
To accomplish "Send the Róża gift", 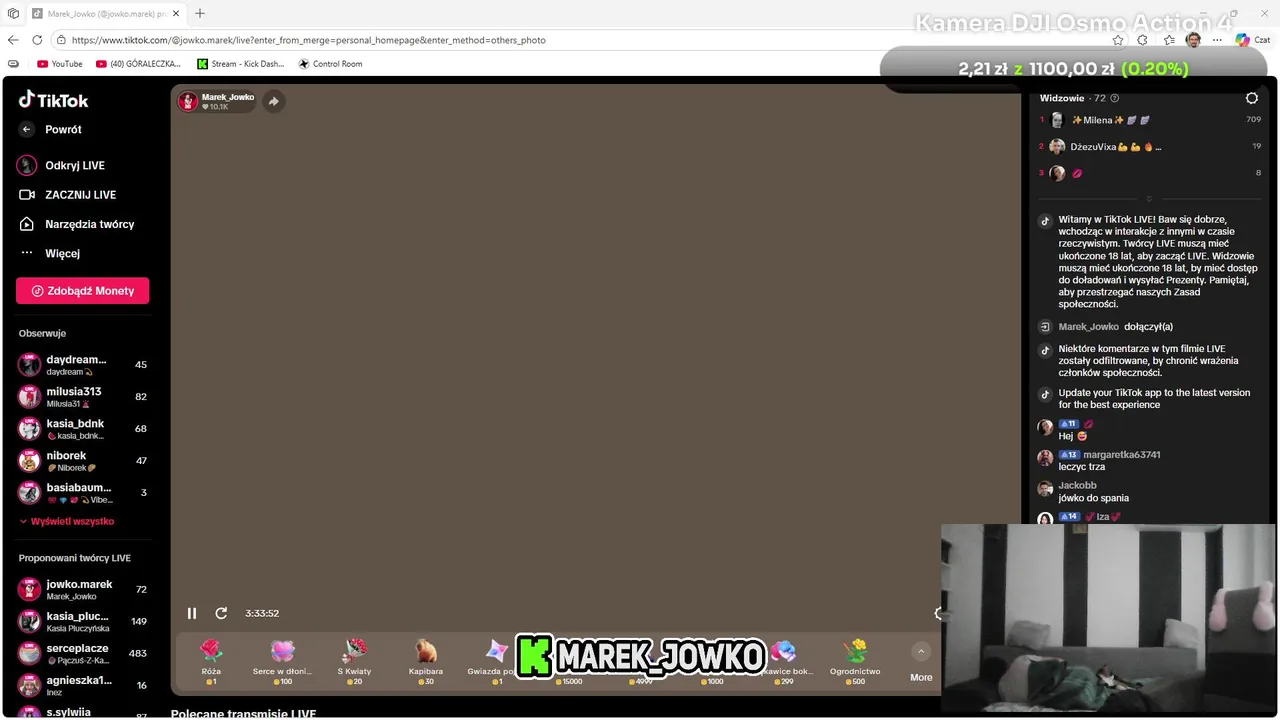I will tap(211, 661).
